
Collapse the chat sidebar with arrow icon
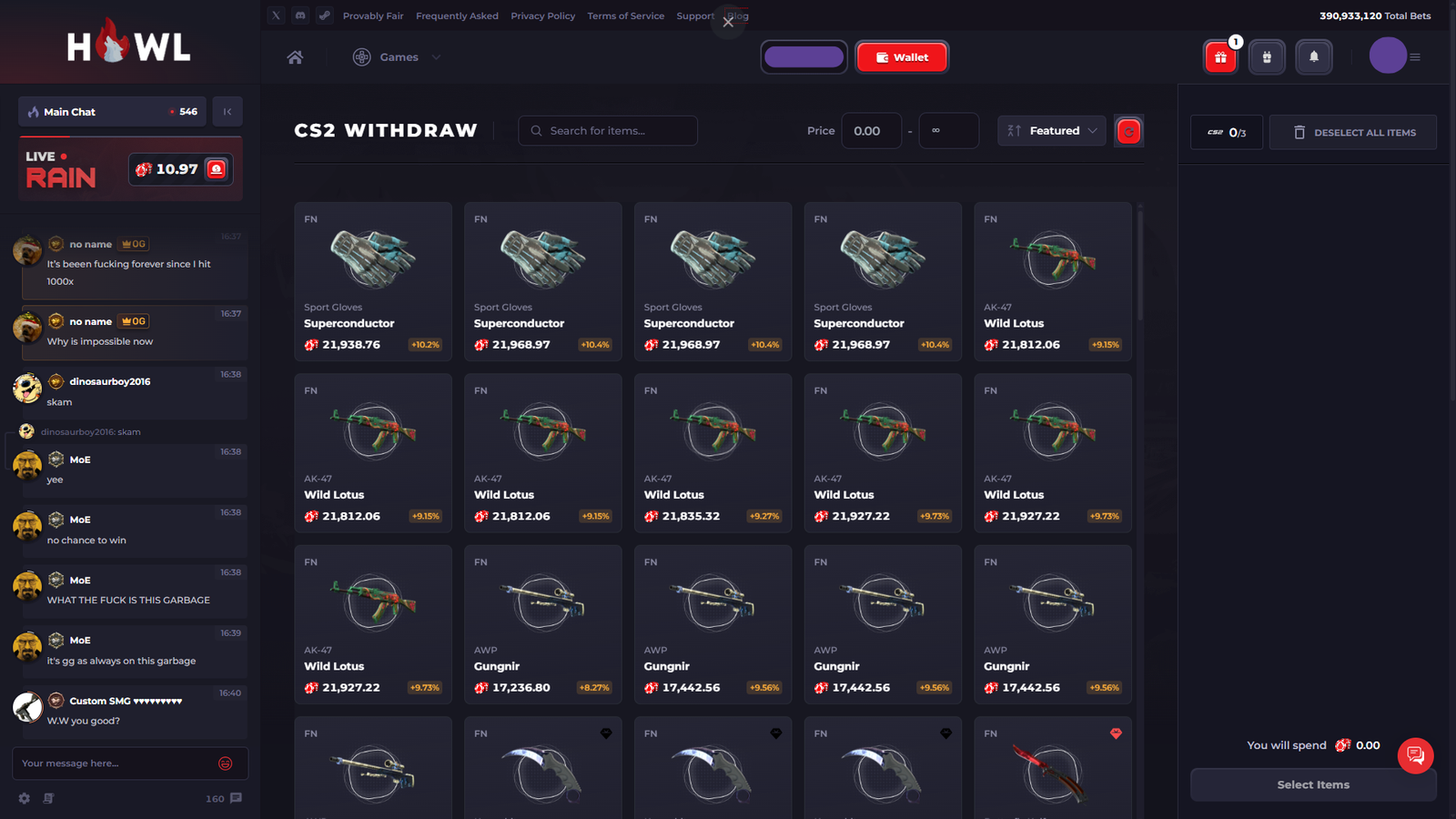click(227, 112)
